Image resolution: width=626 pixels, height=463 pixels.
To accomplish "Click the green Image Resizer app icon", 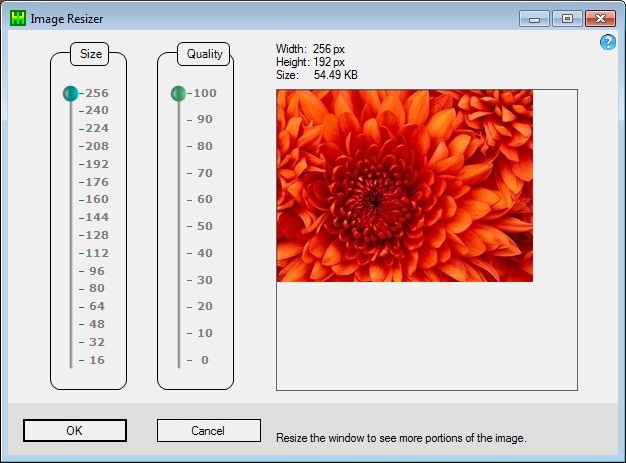I will pos(18,18).
